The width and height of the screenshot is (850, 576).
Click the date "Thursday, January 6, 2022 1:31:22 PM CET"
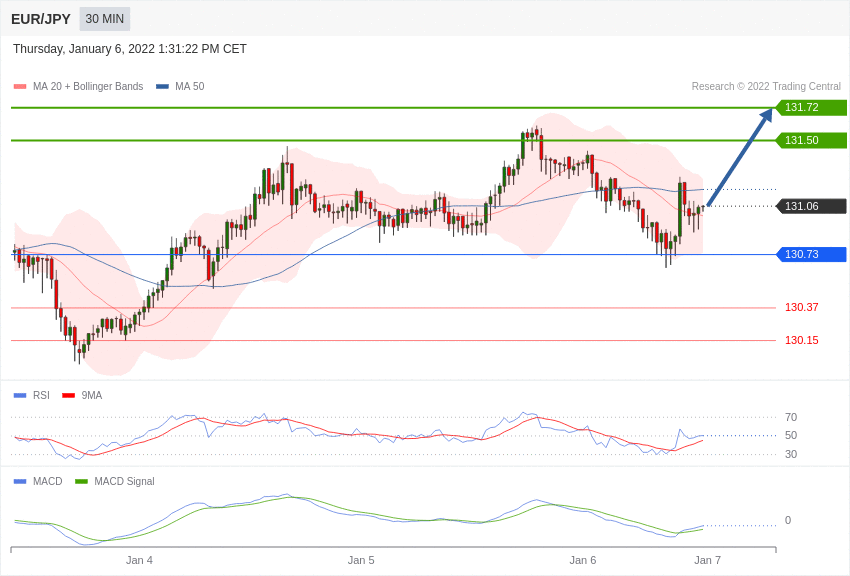[130, 49]
